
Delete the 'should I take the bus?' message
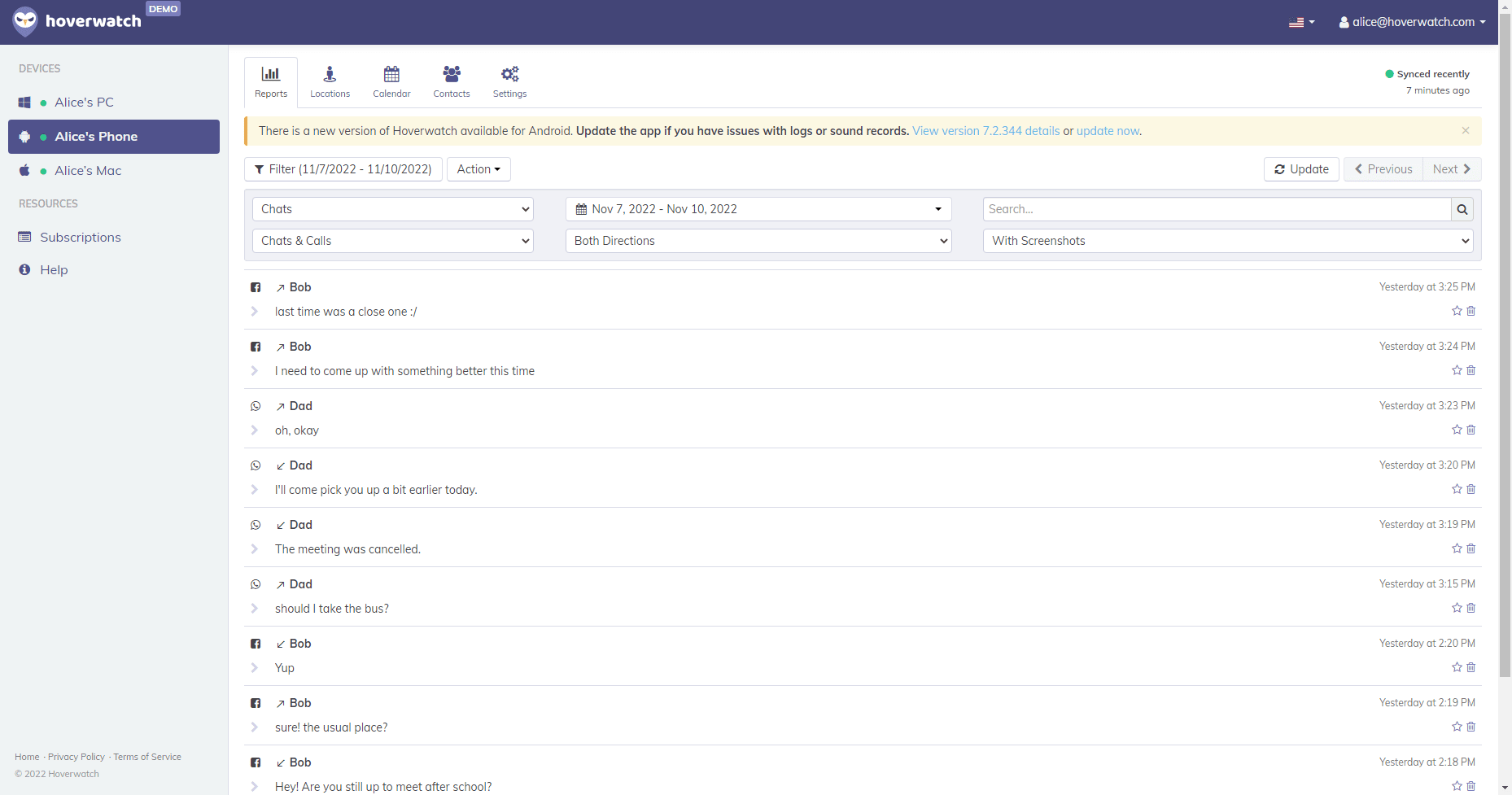1471,608
